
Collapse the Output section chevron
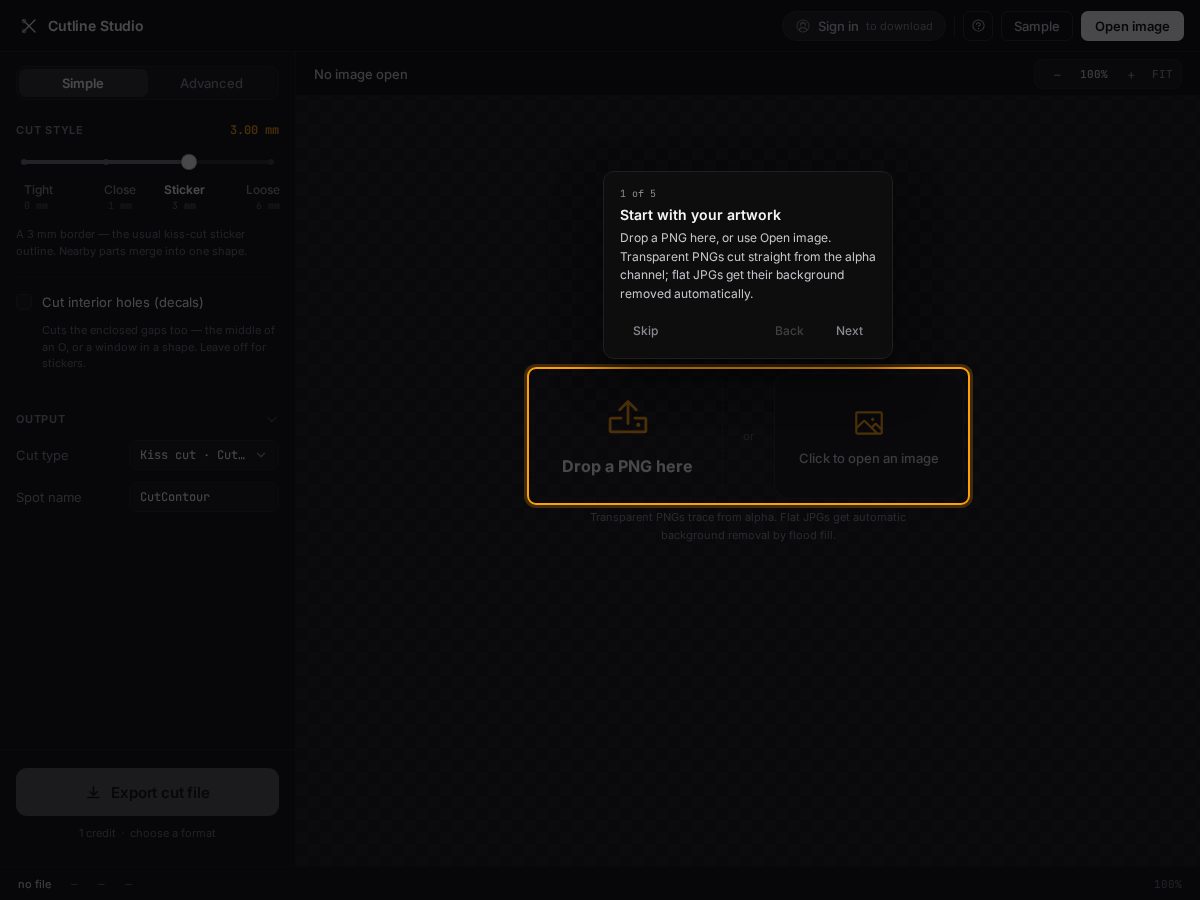272,419
